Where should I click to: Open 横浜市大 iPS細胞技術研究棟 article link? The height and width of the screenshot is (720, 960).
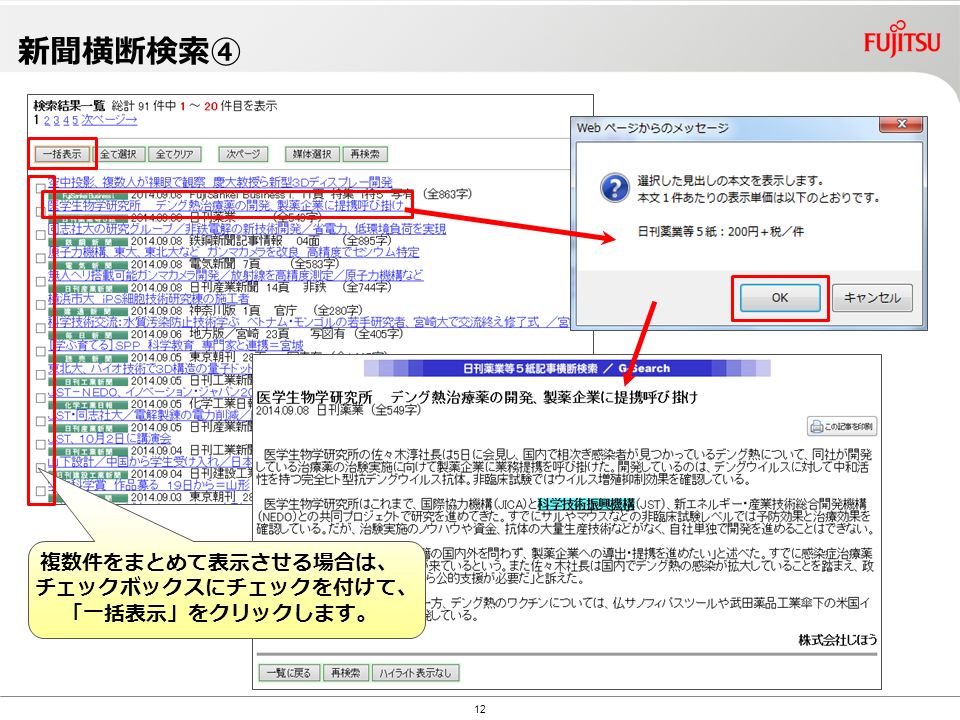click(x=149, y=299)
